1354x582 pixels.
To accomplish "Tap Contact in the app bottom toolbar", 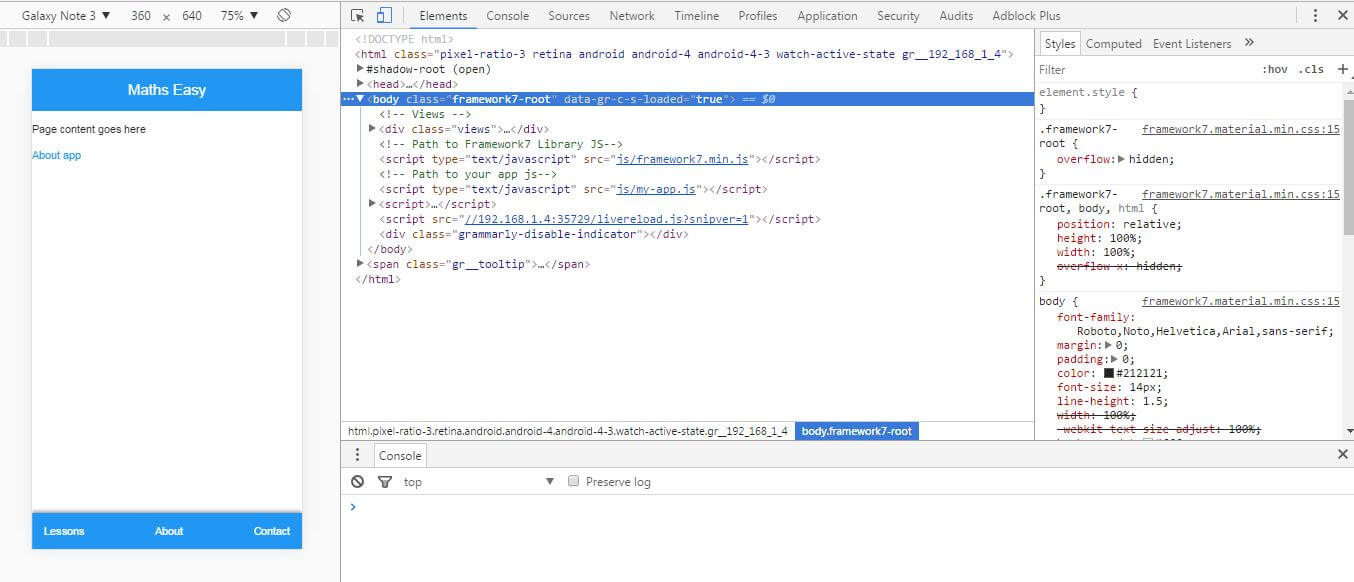I will (271, 531).
